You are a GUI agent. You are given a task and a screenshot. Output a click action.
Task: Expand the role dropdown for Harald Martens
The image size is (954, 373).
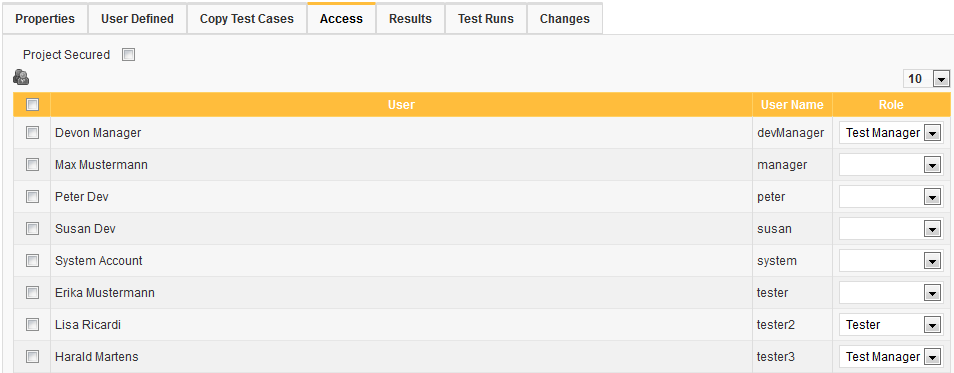[x=891, y=357]
